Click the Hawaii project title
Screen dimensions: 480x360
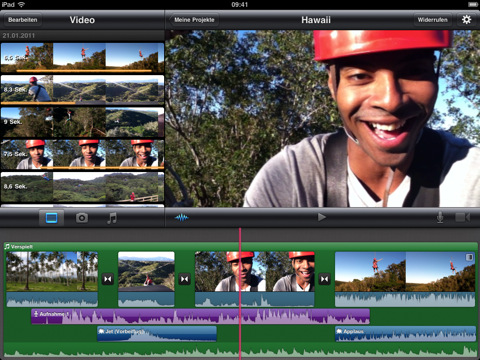pos(316,20)
